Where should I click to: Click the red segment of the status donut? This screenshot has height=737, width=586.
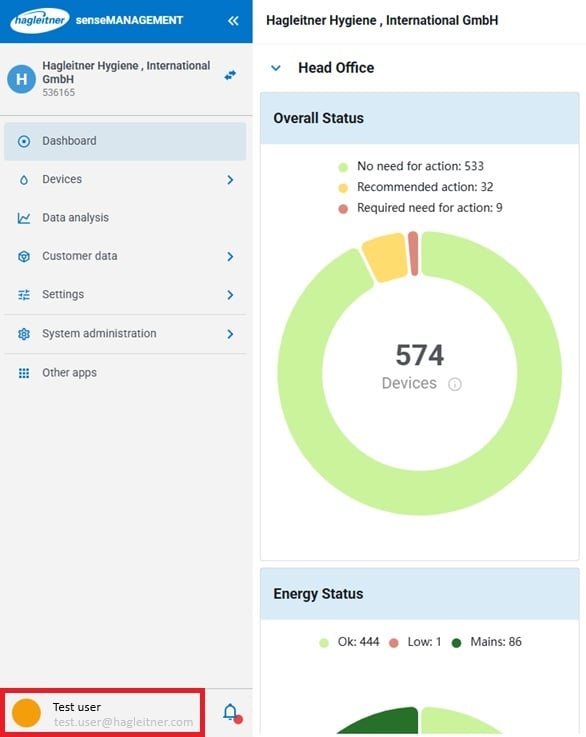[x=414, y=254]
